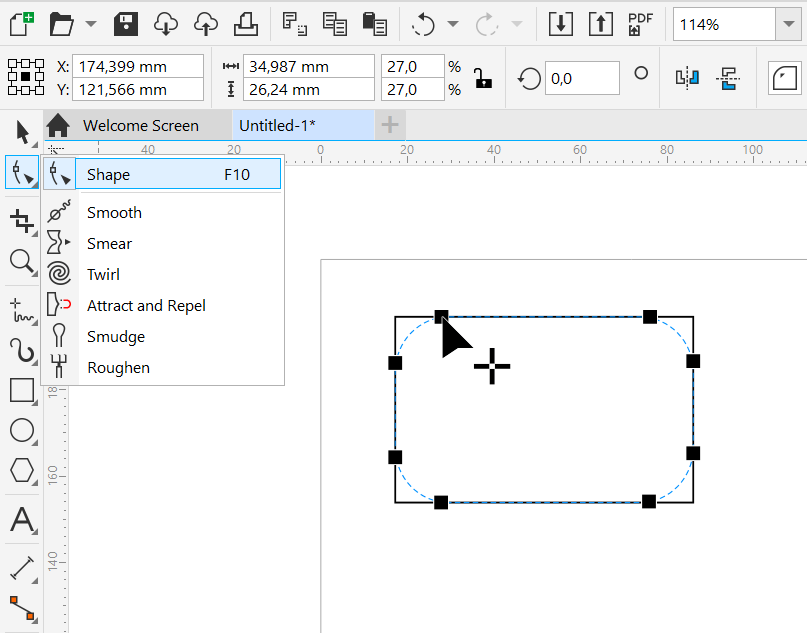This screenshot has height=633, width=807.
Task: Select the Text tool
Action: point(22,519)
